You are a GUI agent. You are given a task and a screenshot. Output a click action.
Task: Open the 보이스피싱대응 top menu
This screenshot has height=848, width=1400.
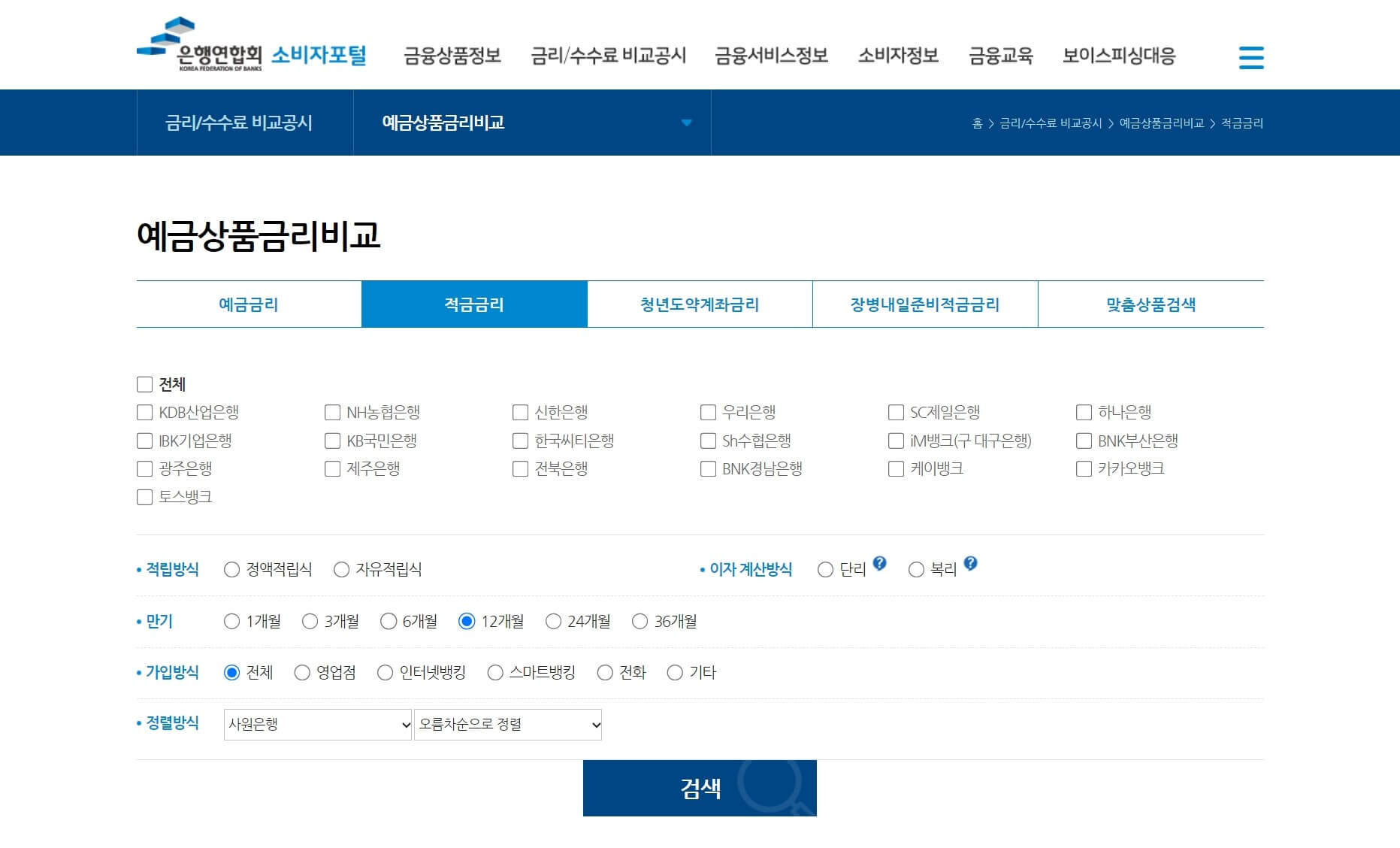[x=1120, y=56]
